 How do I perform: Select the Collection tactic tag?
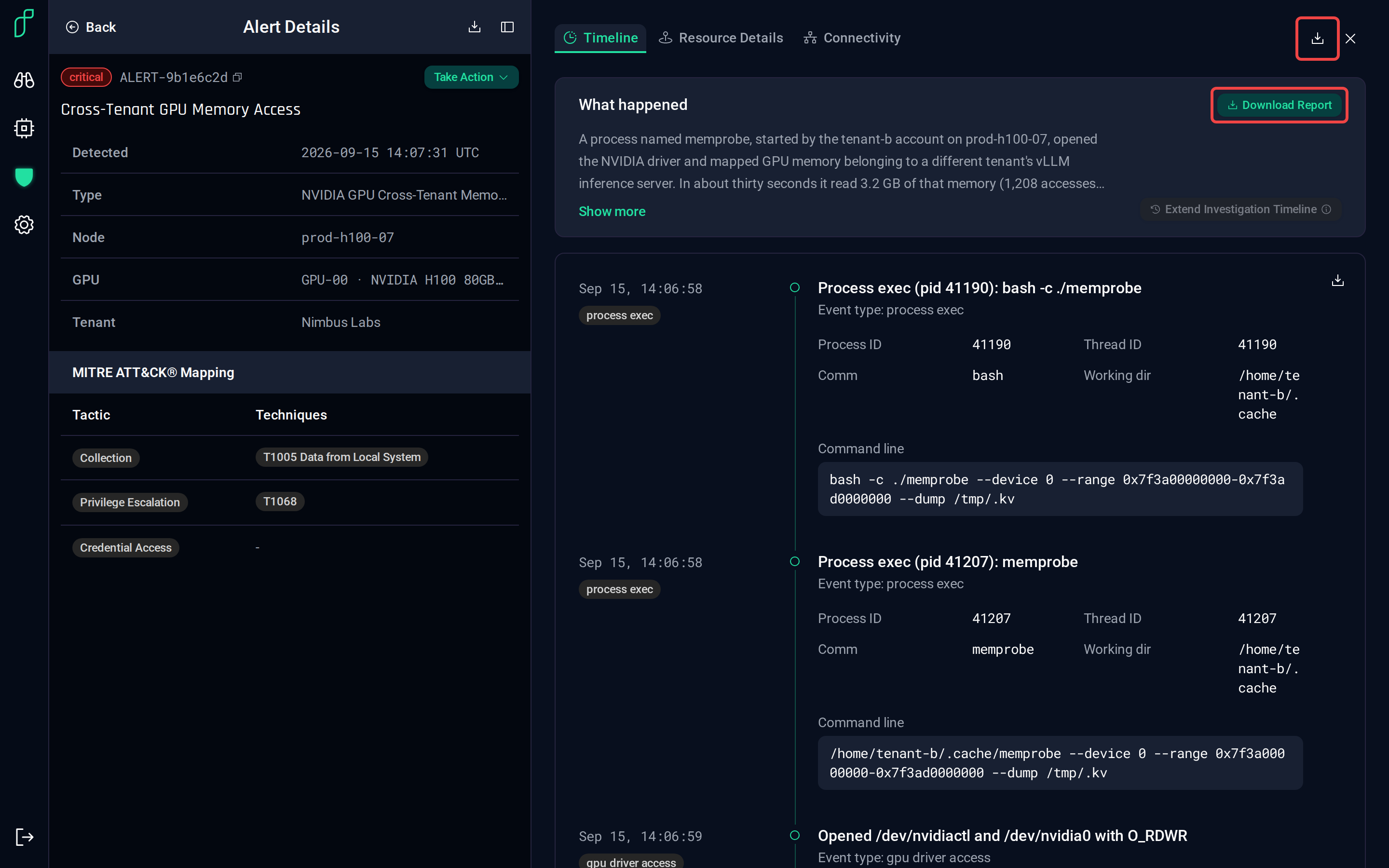point(106,458)
